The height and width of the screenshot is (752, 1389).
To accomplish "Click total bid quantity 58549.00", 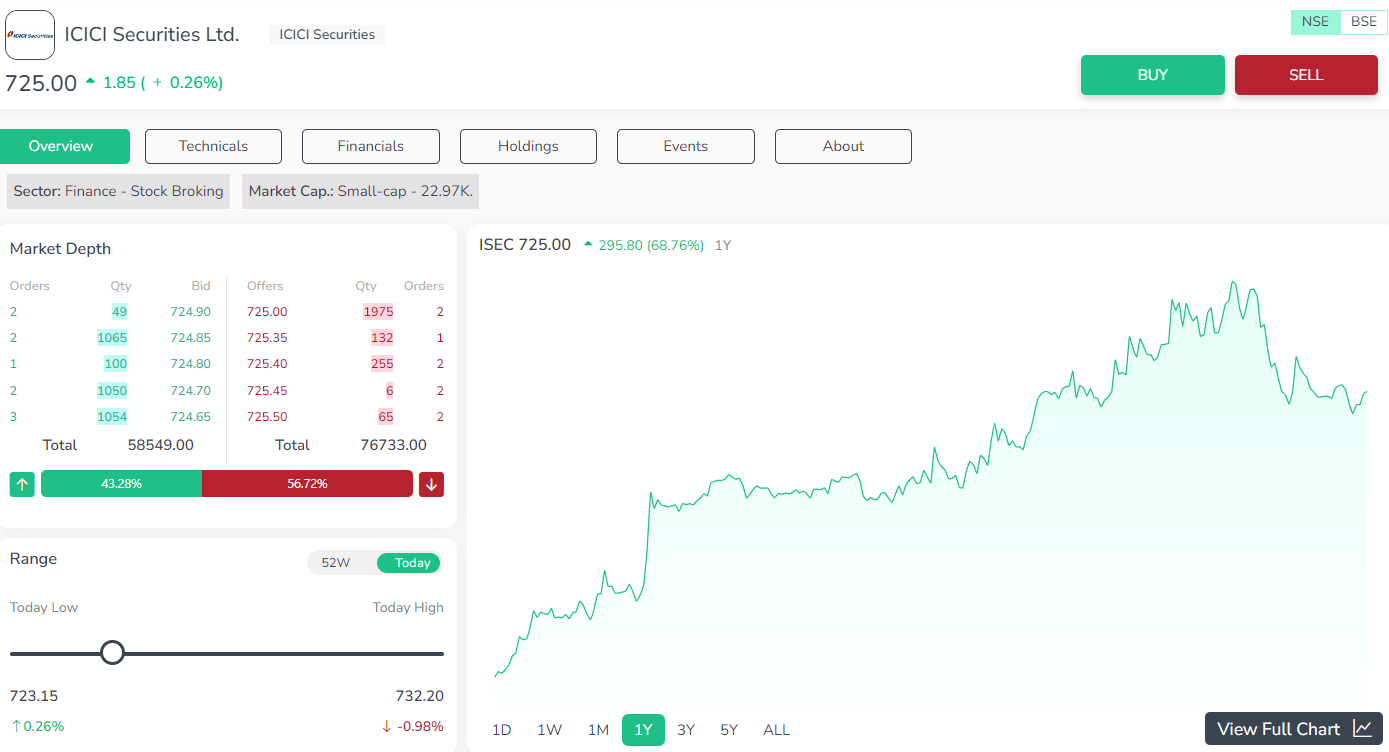I will [161, 445].
